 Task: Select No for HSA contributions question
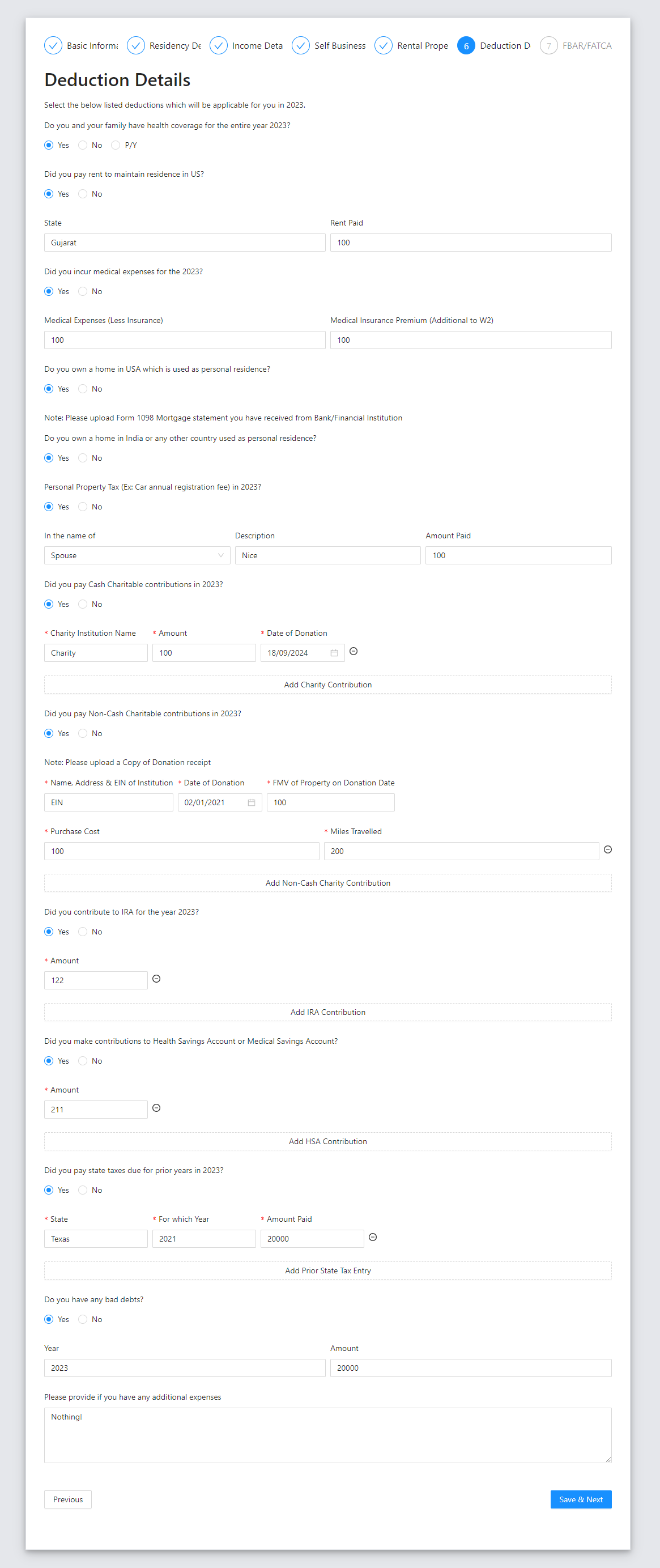click(x=83, y=1060)
